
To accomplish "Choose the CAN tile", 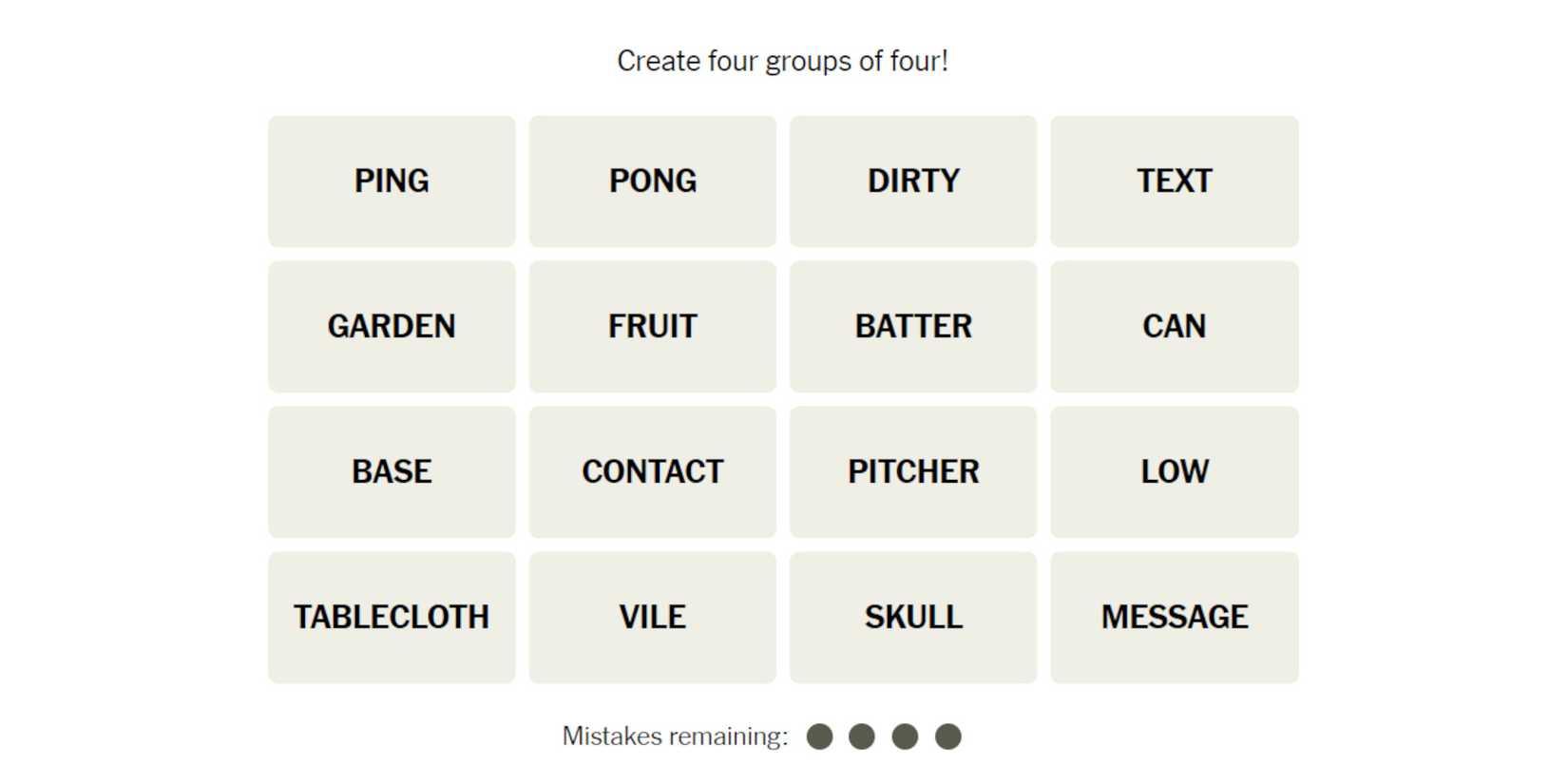I will [x=1174, y=326].
